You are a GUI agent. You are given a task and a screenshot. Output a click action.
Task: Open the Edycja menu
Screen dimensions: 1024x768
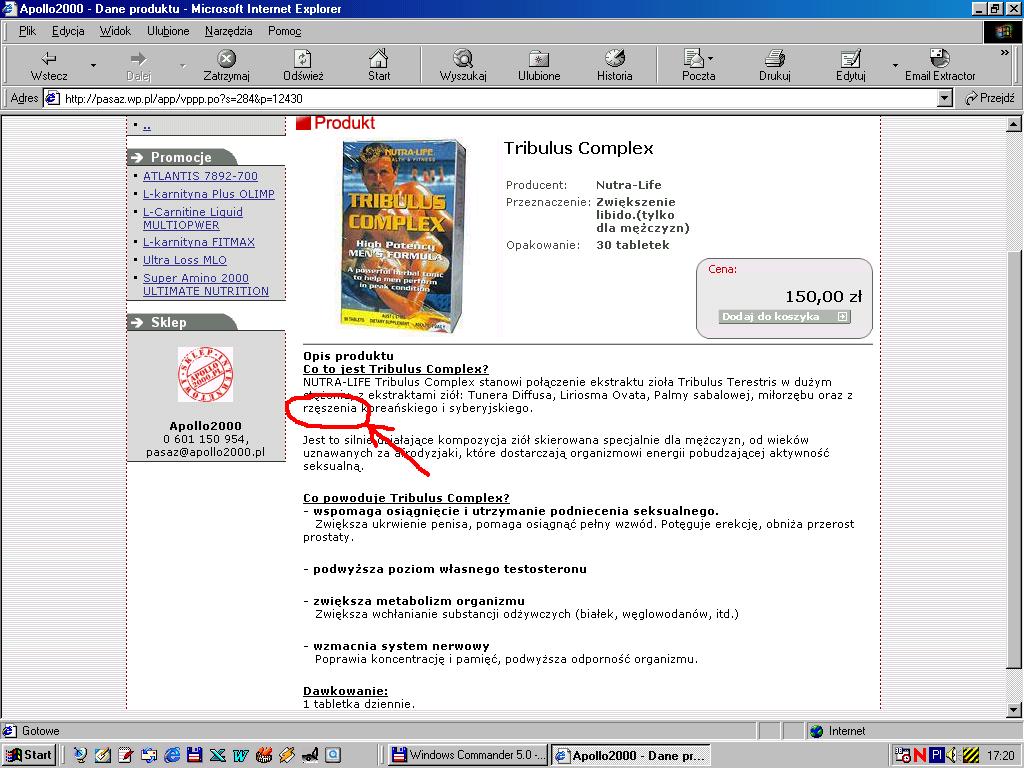click(x=68, y=31)
